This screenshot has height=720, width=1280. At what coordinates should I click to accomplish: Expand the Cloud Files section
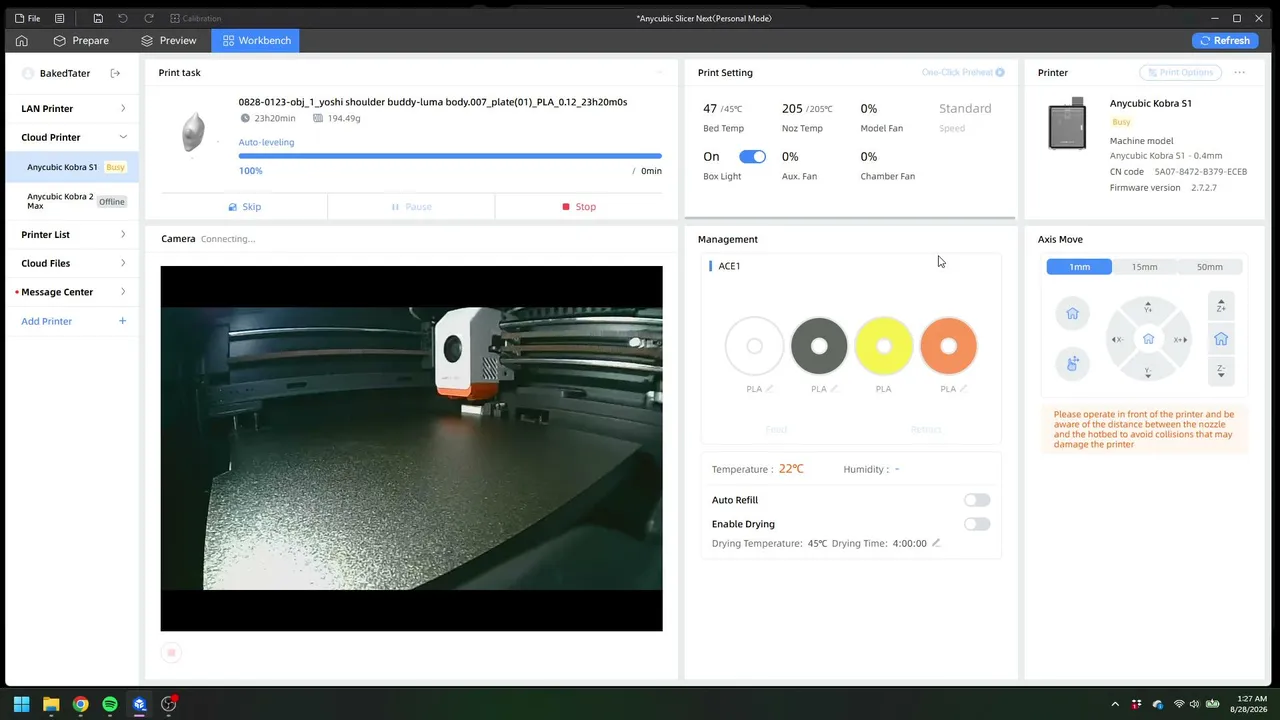[73, 263]
